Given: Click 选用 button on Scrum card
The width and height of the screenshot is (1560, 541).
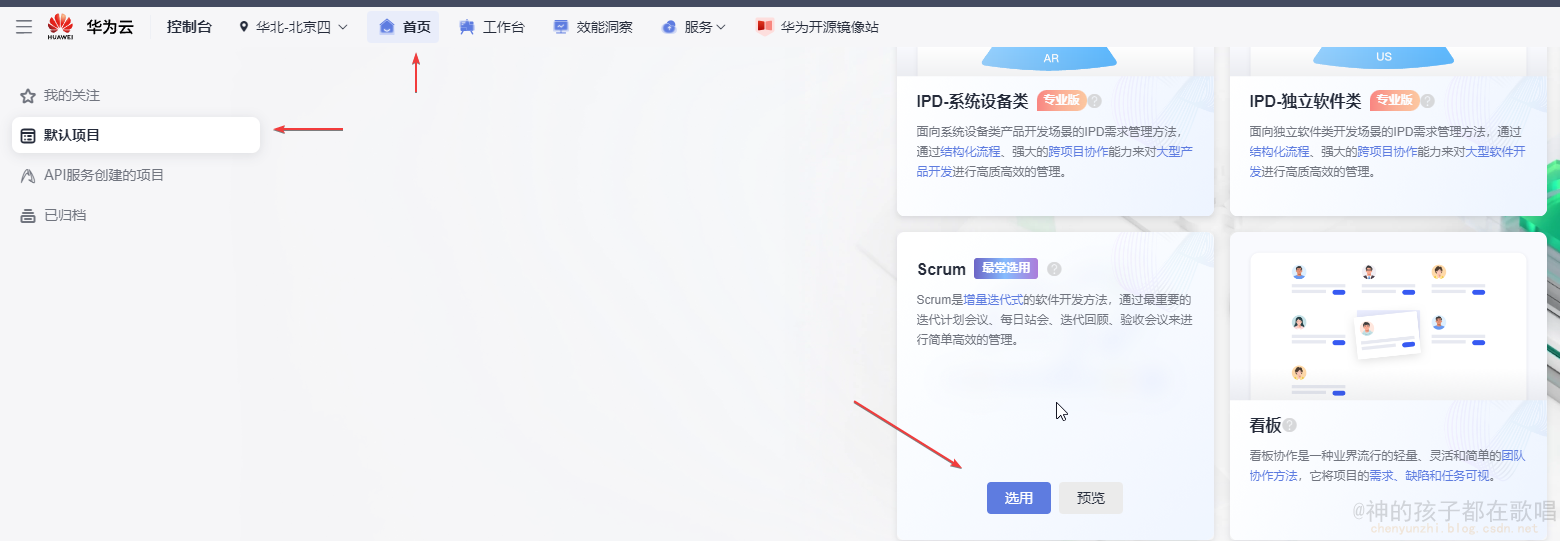Looking at the screenshot, I should tap(1019, 498).
